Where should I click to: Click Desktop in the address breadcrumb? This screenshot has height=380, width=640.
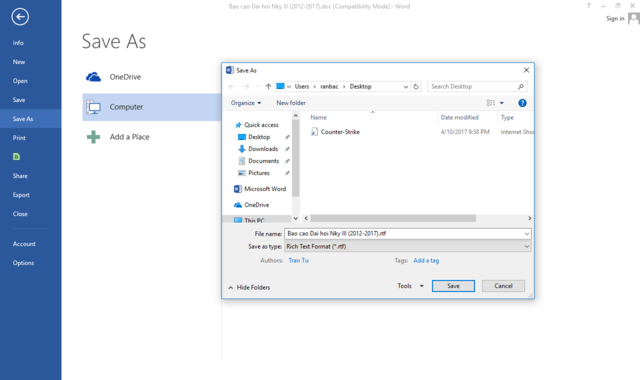coord(360,87)
